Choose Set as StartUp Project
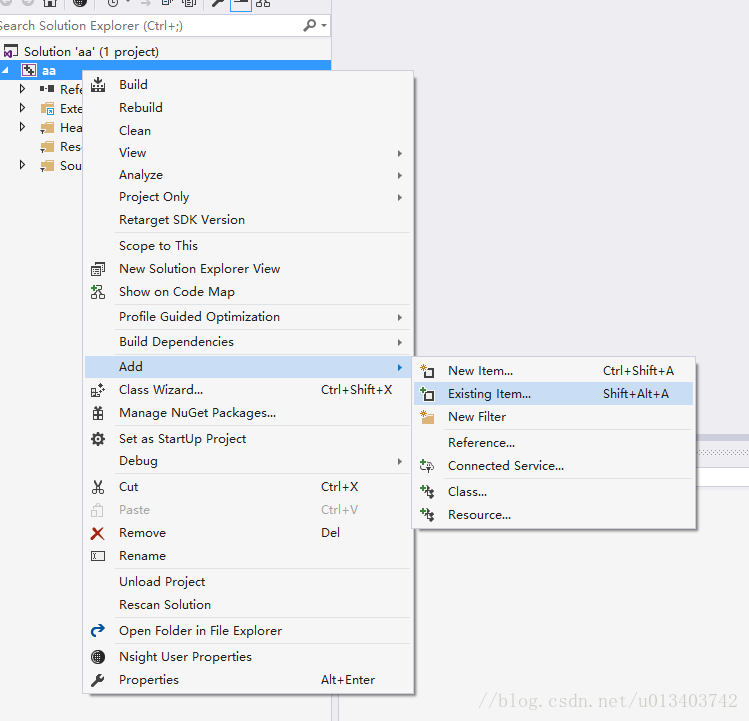Image resolution: width=749 pixels, height=721 pixels. coord(247,439)
